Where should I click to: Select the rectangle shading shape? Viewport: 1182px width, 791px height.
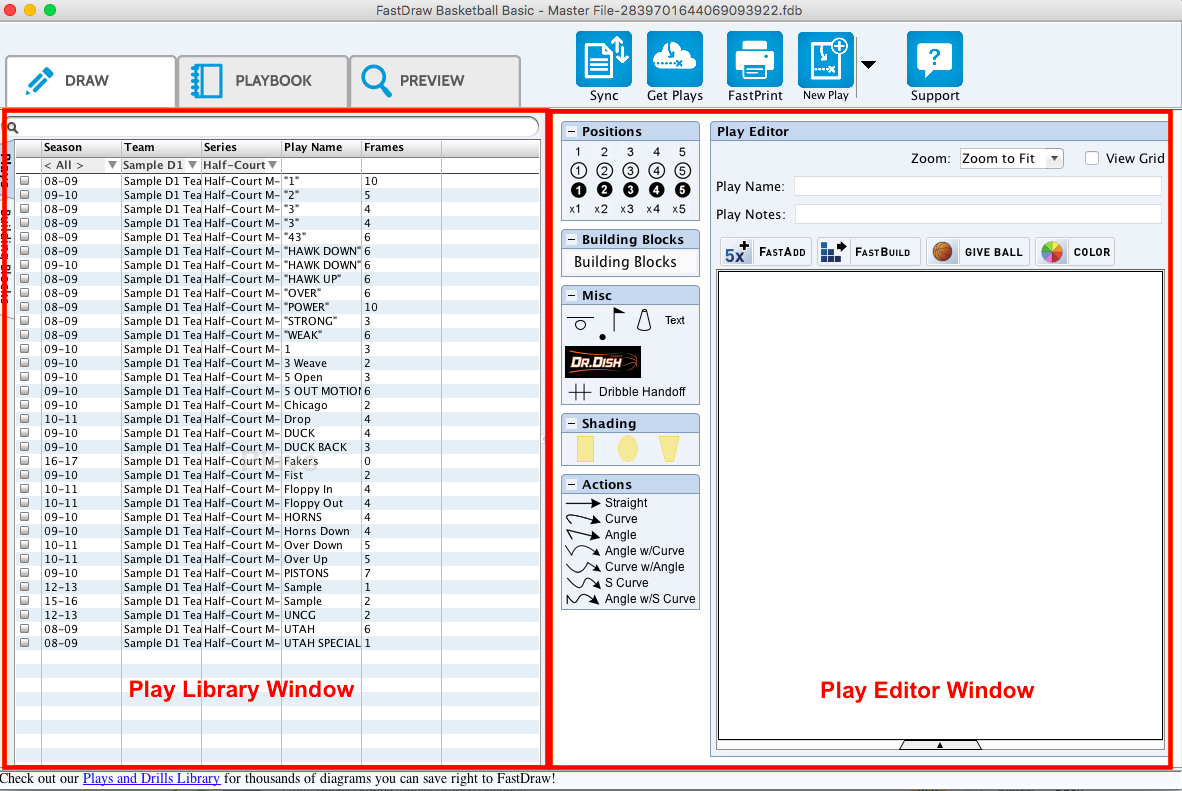tap(586, 449)
